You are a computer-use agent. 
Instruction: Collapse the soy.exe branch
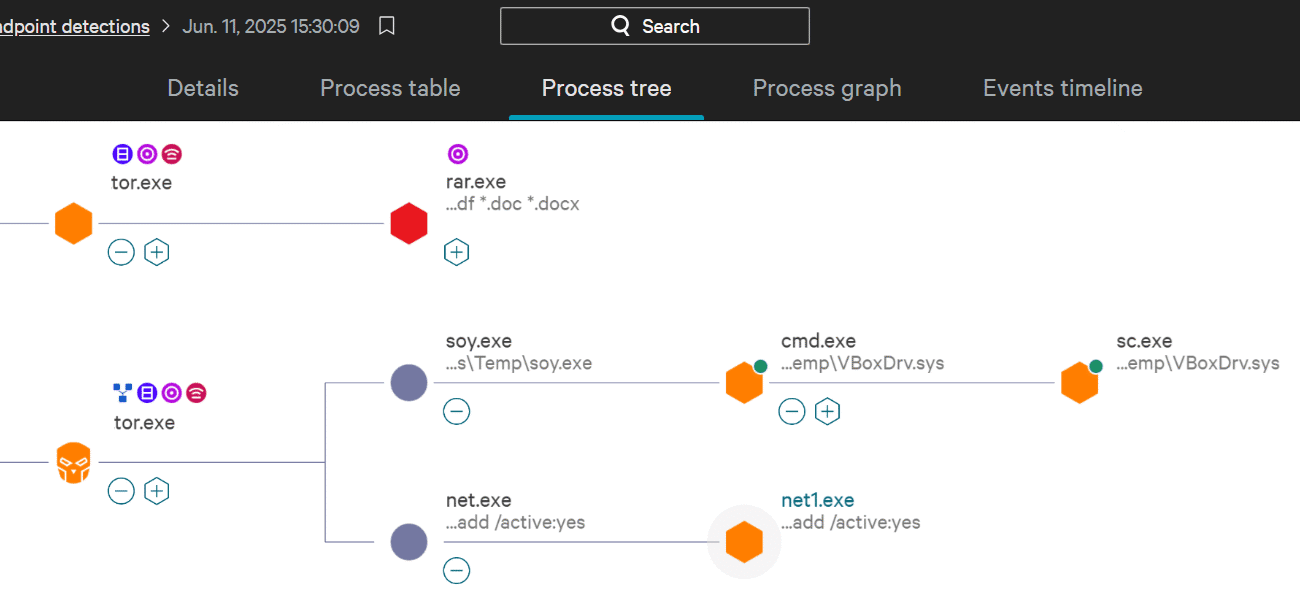pos(456,411)
